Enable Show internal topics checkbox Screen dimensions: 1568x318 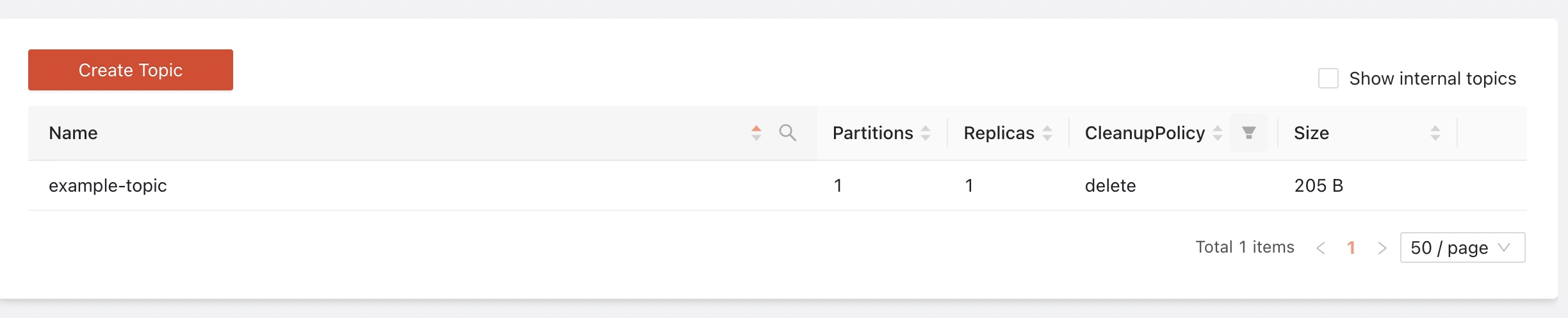1328,79
